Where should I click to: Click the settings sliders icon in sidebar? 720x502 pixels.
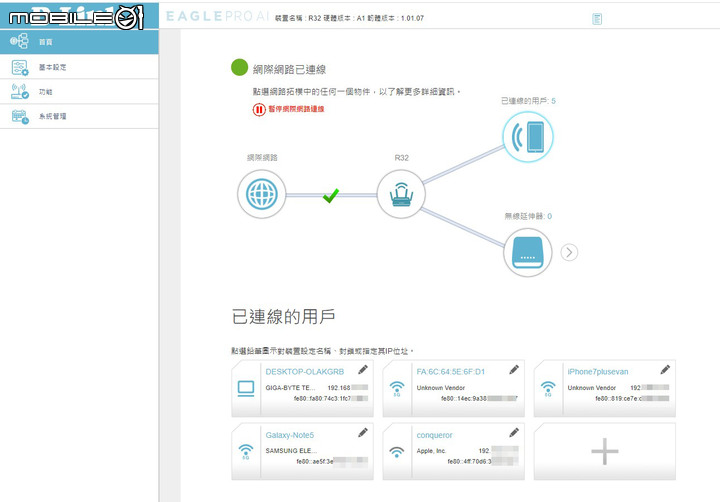click(20, 68)
